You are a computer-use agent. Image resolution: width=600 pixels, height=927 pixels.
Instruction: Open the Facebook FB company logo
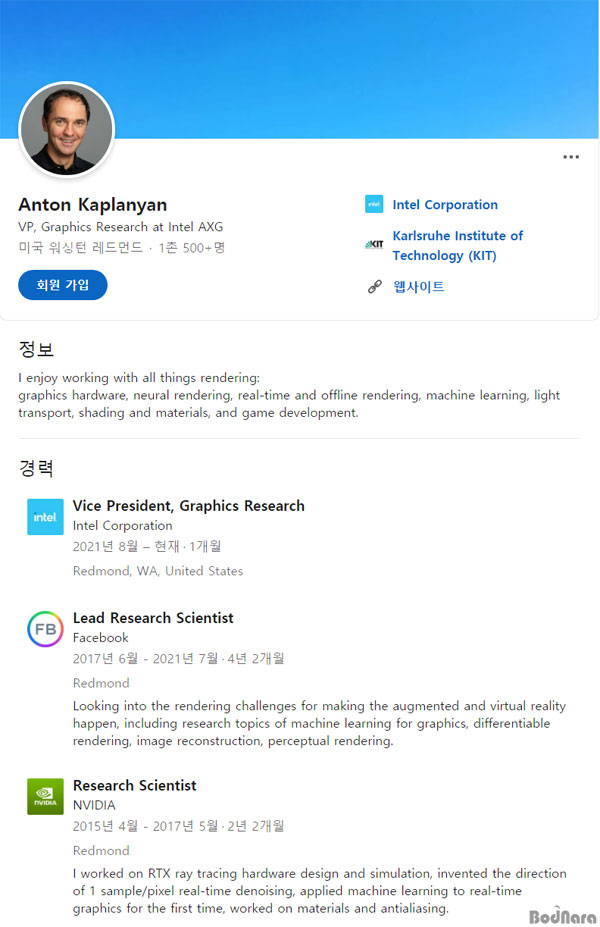(x=46, y=629)
